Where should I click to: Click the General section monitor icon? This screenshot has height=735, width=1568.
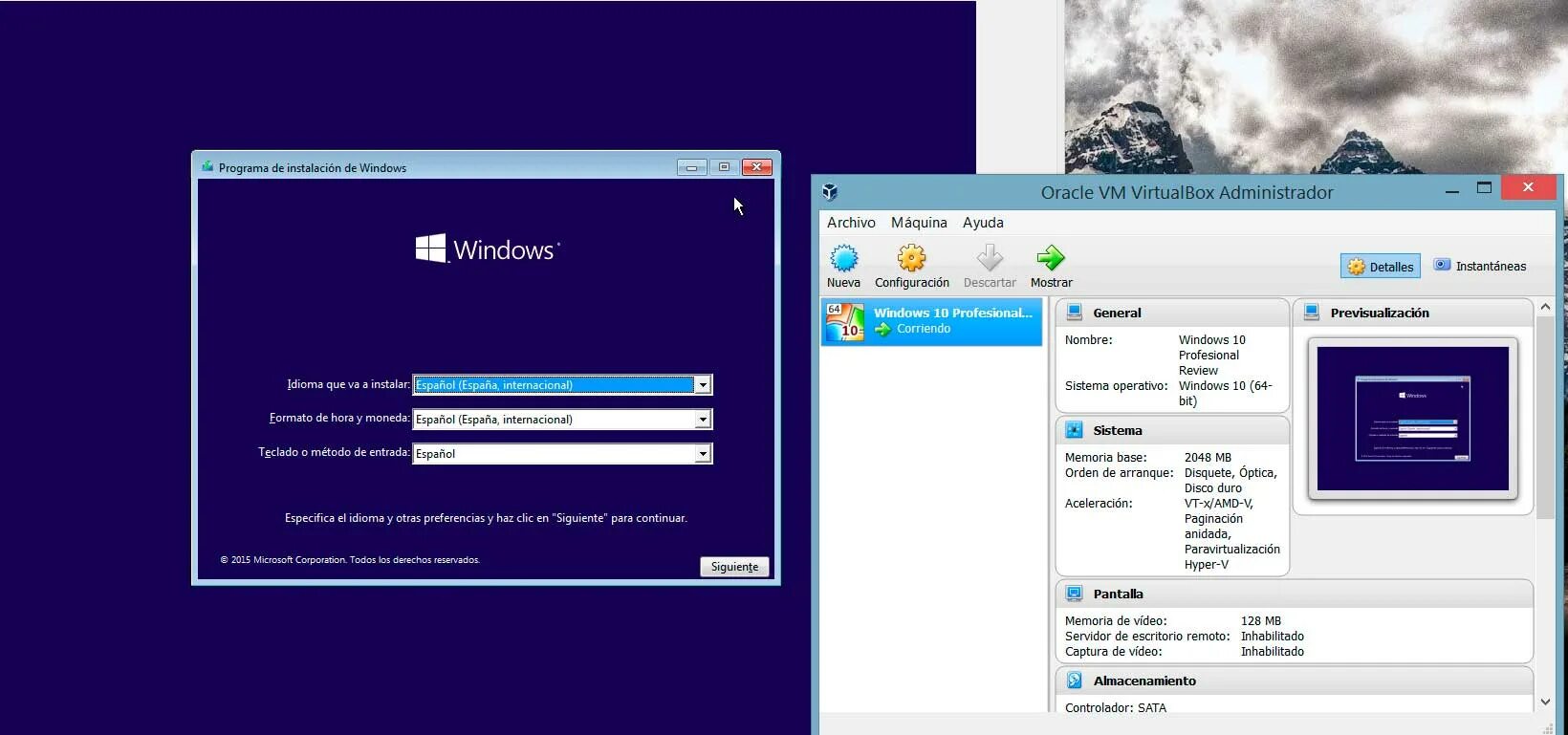click(1074, 313)
